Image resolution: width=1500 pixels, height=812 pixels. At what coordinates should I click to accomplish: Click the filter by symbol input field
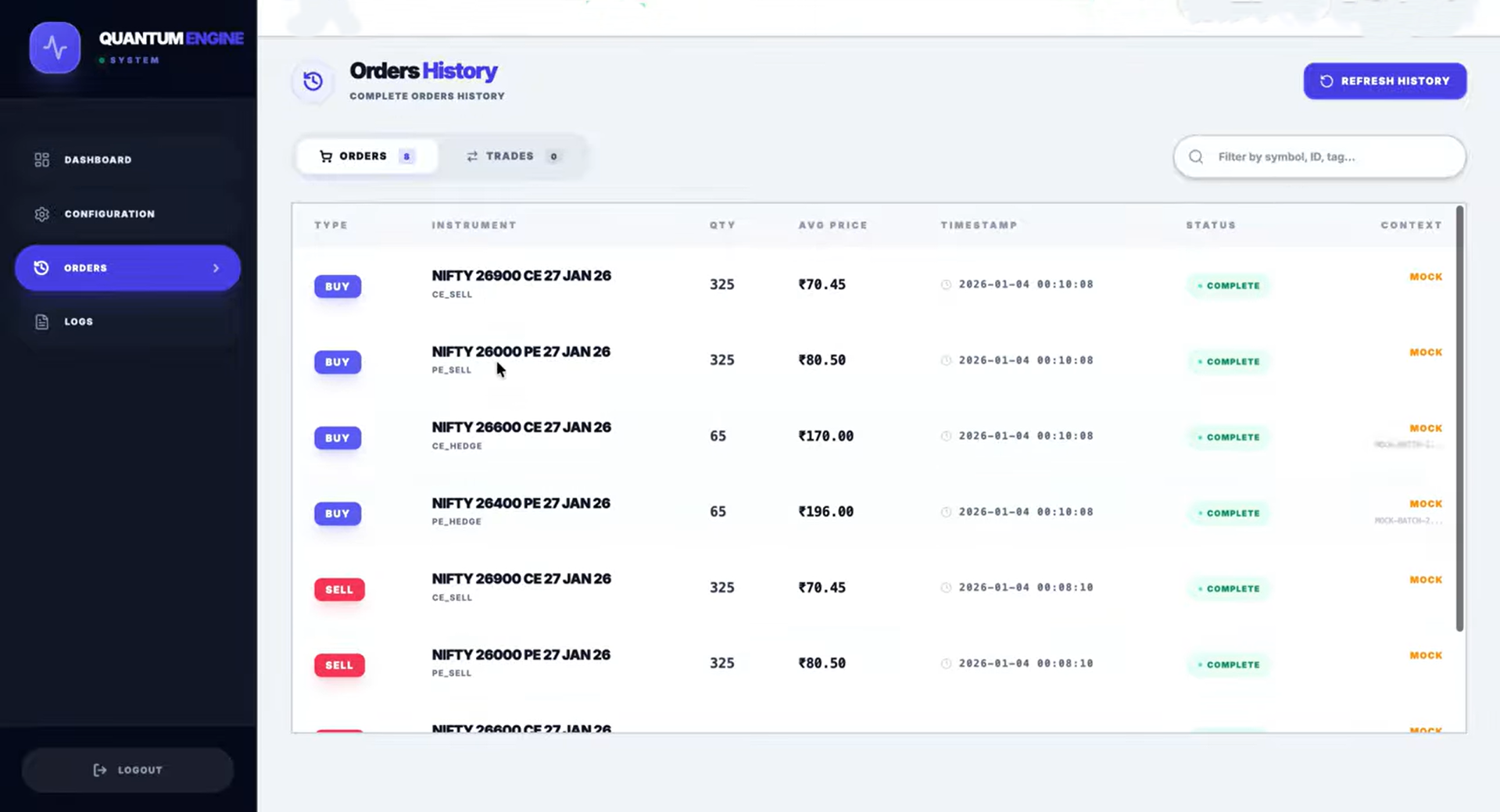coord(1321,156)
